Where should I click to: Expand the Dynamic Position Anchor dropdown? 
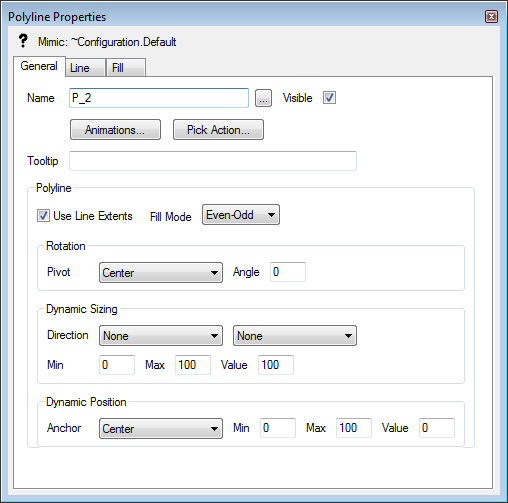point(161,428)
